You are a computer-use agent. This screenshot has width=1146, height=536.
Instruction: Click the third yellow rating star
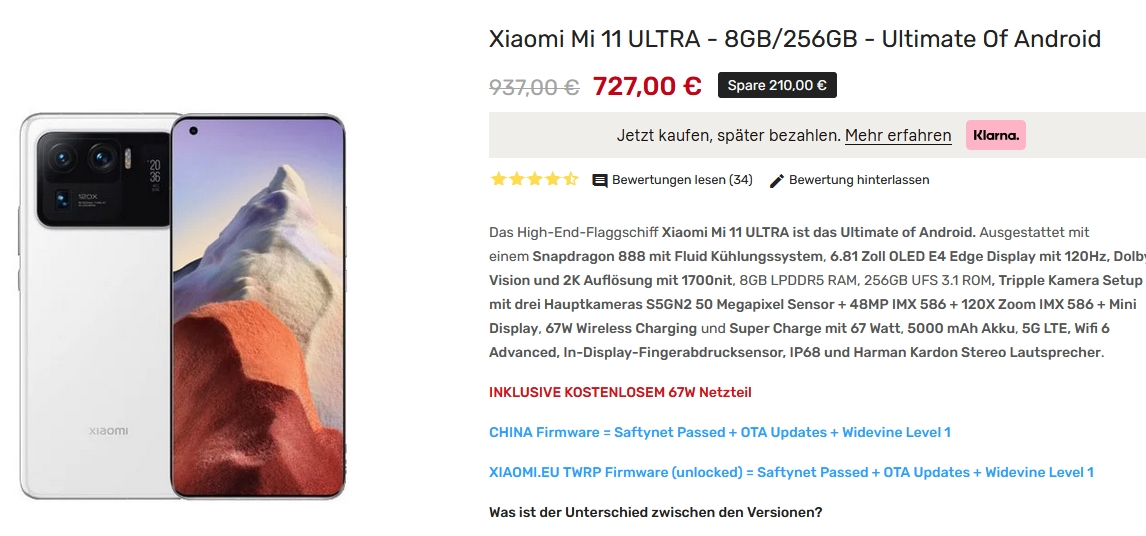534,179
